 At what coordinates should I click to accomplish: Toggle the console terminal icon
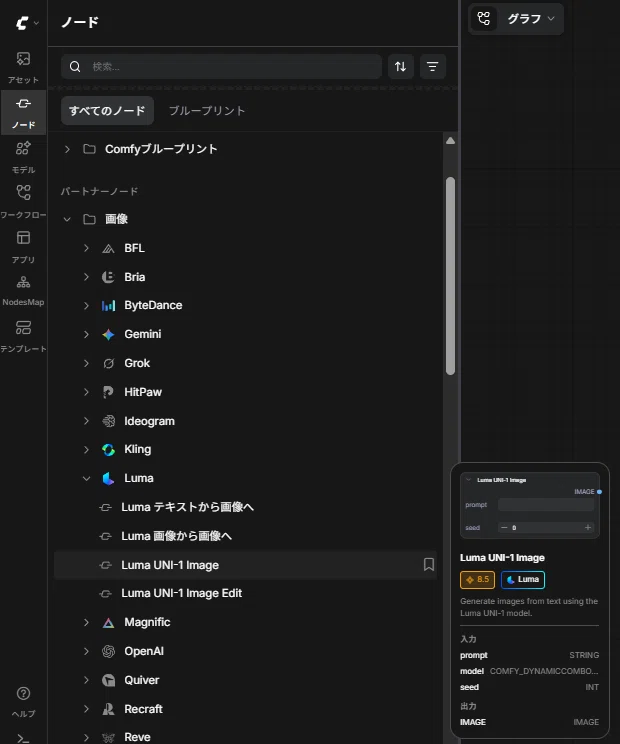pos(23,738)
